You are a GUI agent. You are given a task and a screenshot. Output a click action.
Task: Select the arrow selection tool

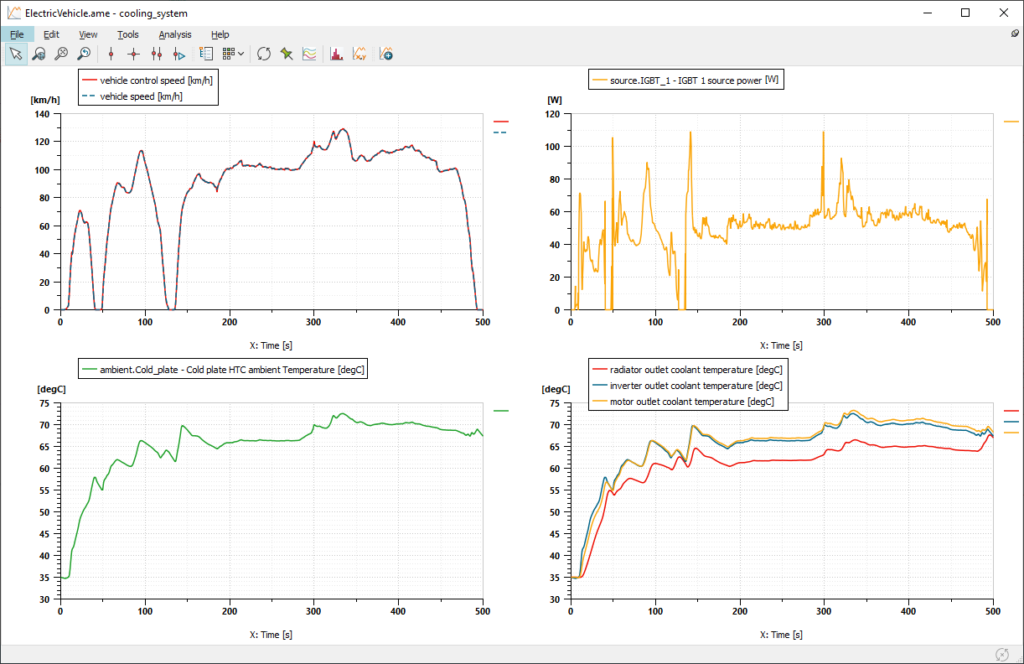(x=16, y=53)
